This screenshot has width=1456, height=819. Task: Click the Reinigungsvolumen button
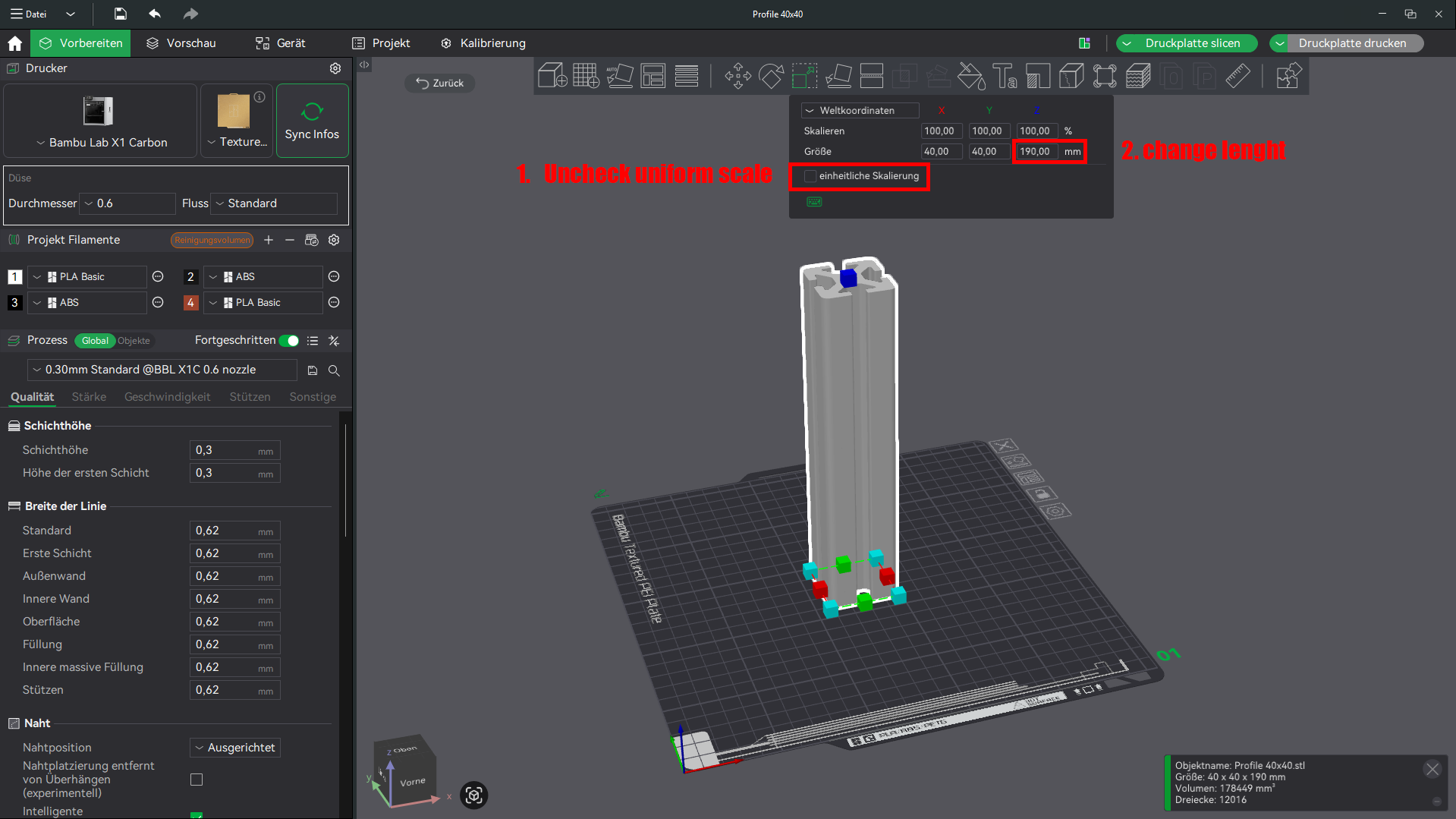[212, 240]
